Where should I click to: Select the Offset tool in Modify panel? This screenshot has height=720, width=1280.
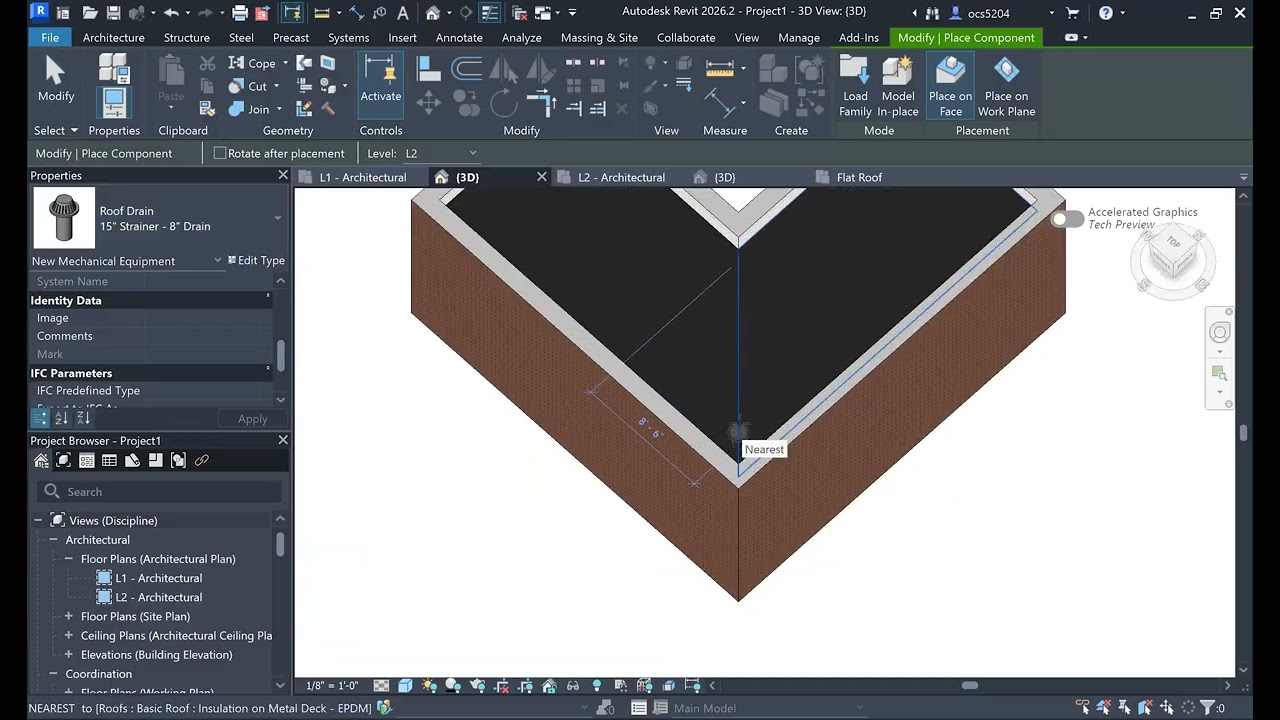466,69
